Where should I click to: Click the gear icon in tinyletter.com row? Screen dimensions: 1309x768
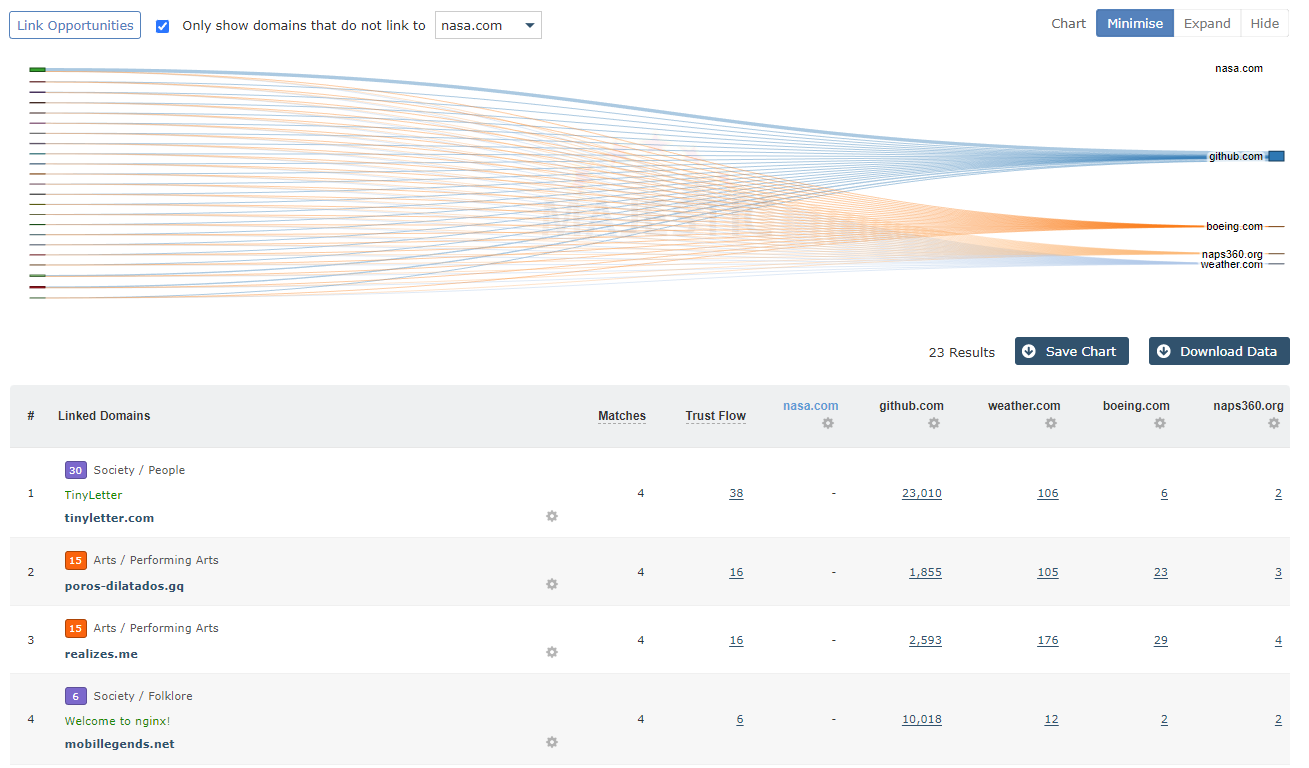[552, 516]
